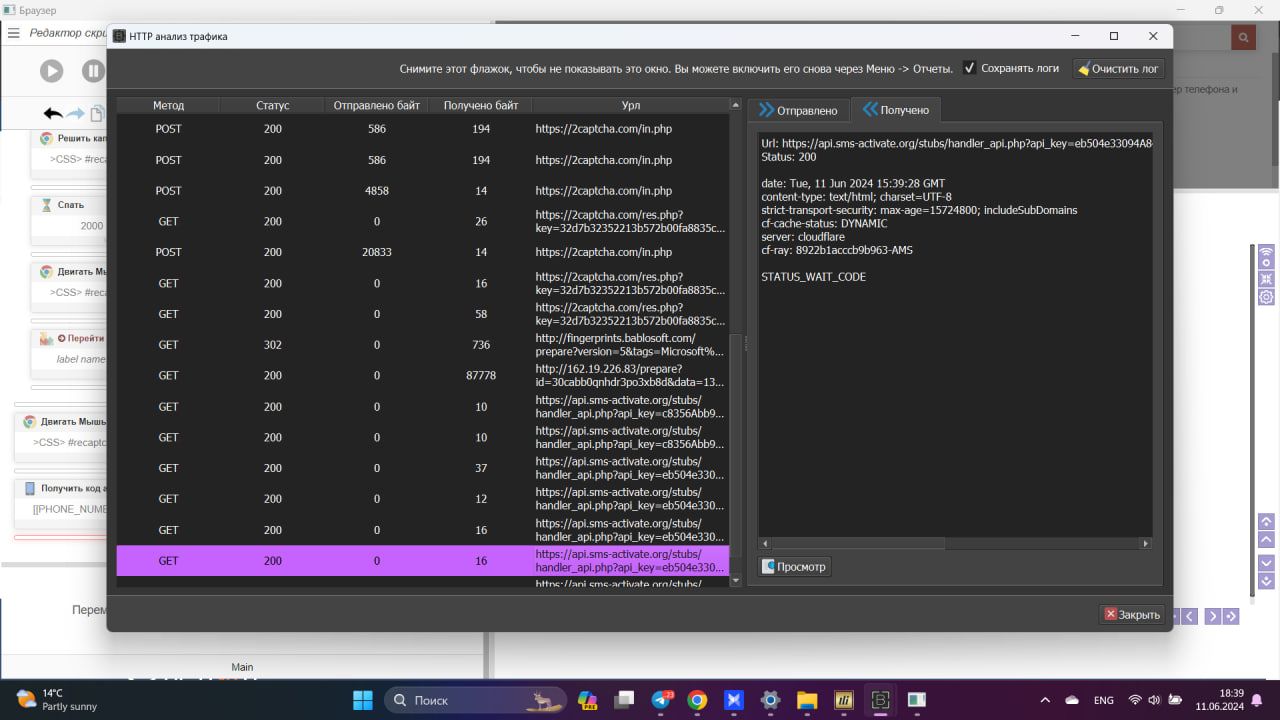The height and width of the screenshot is (720, 1280).
Task: Click the pause script button
Action: coord(93,71)
